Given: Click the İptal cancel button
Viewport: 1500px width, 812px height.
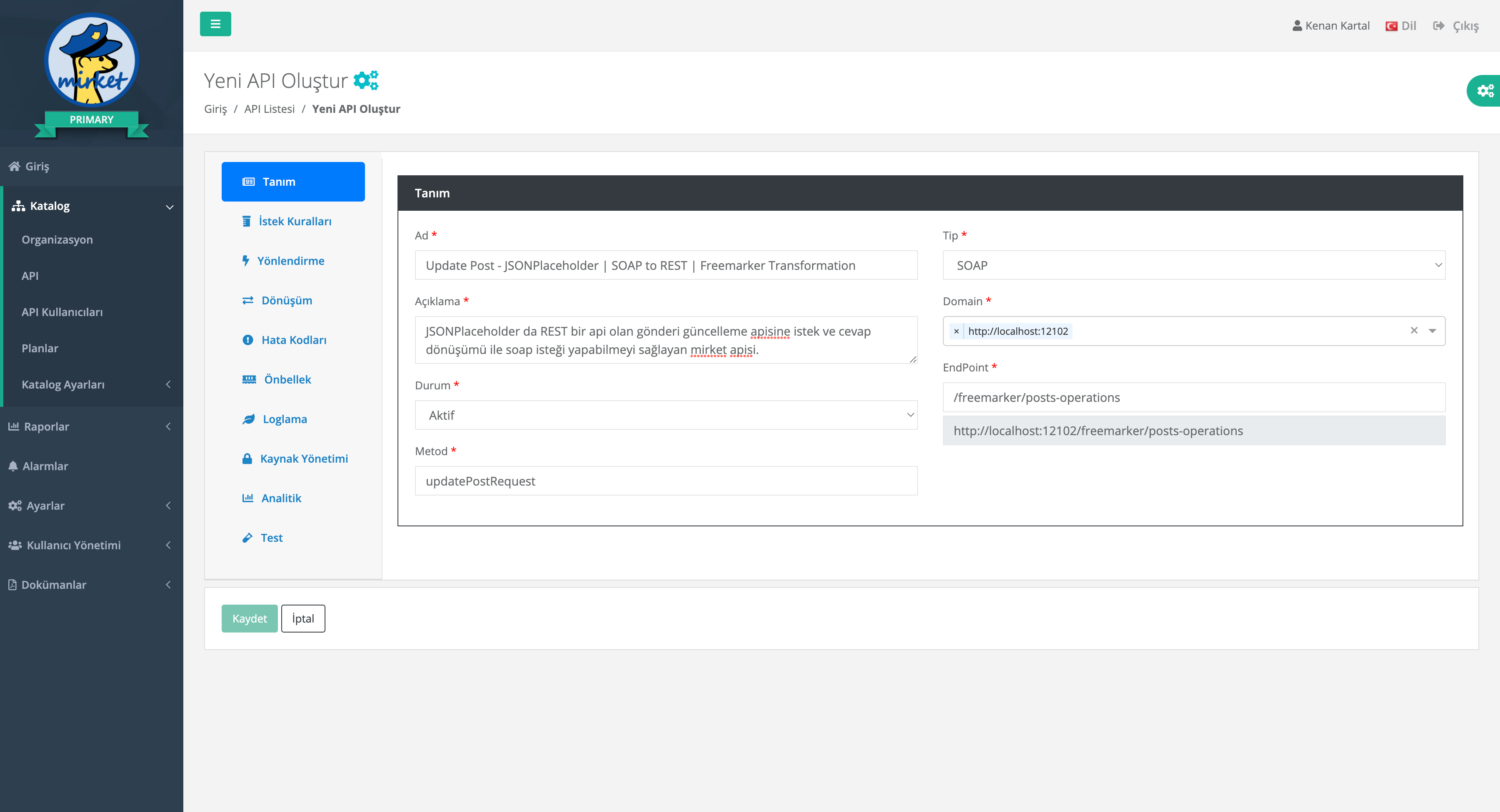Looking at the screenshot, I should (x=303, y=618).
